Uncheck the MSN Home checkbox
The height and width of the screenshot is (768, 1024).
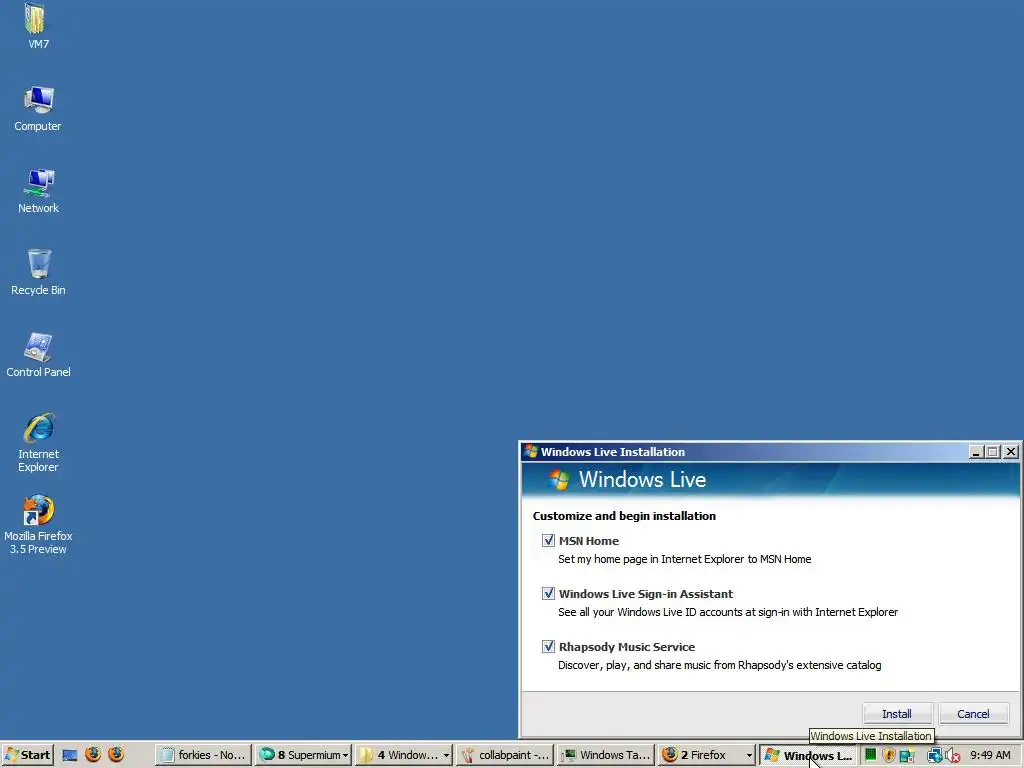point(548,541)
